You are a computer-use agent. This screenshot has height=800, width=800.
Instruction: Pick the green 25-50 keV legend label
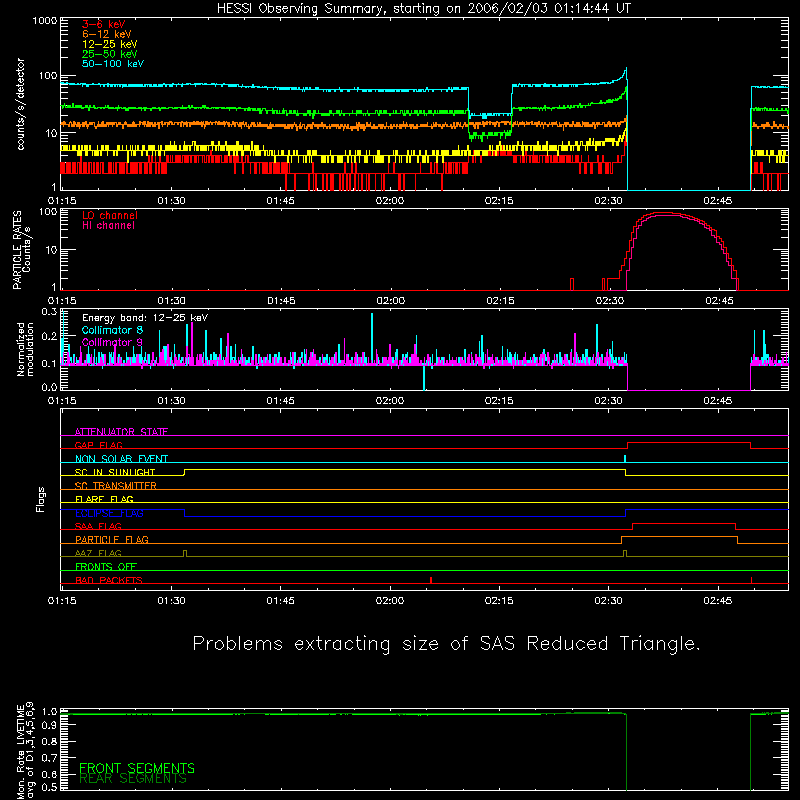click(110, 54)
